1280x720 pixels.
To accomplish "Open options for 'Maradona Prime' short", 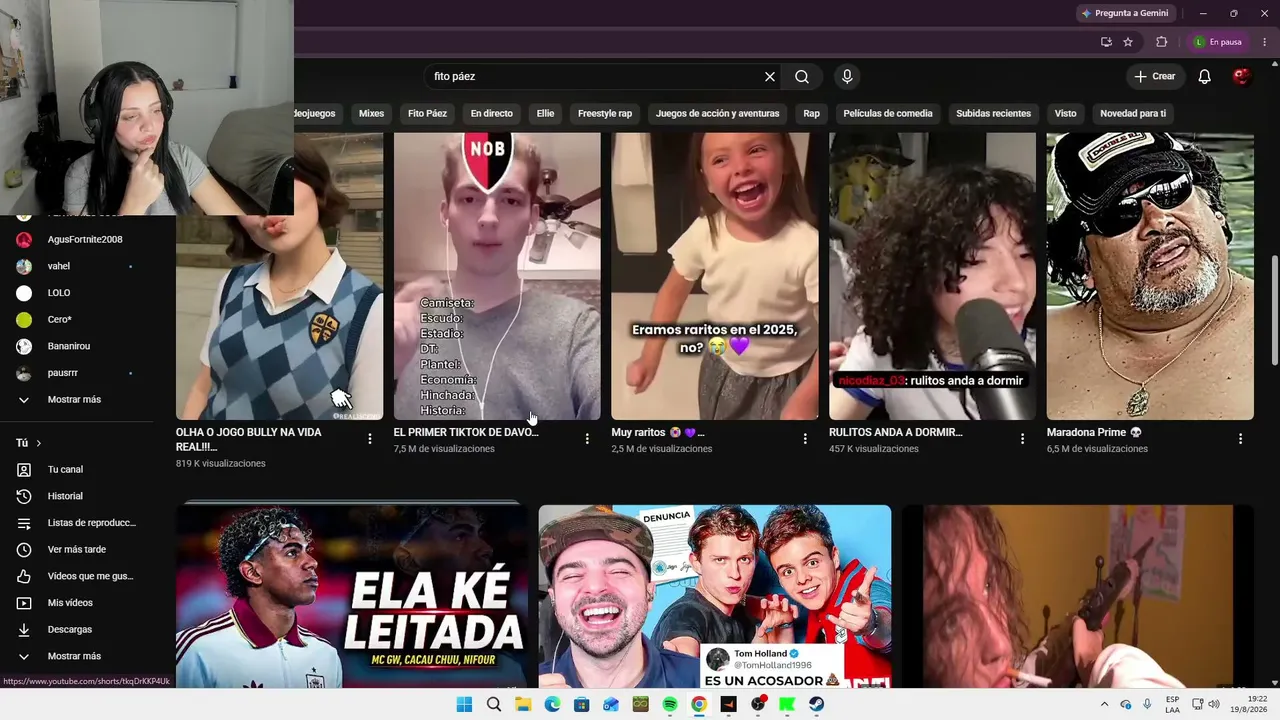I will (1240, 439).
